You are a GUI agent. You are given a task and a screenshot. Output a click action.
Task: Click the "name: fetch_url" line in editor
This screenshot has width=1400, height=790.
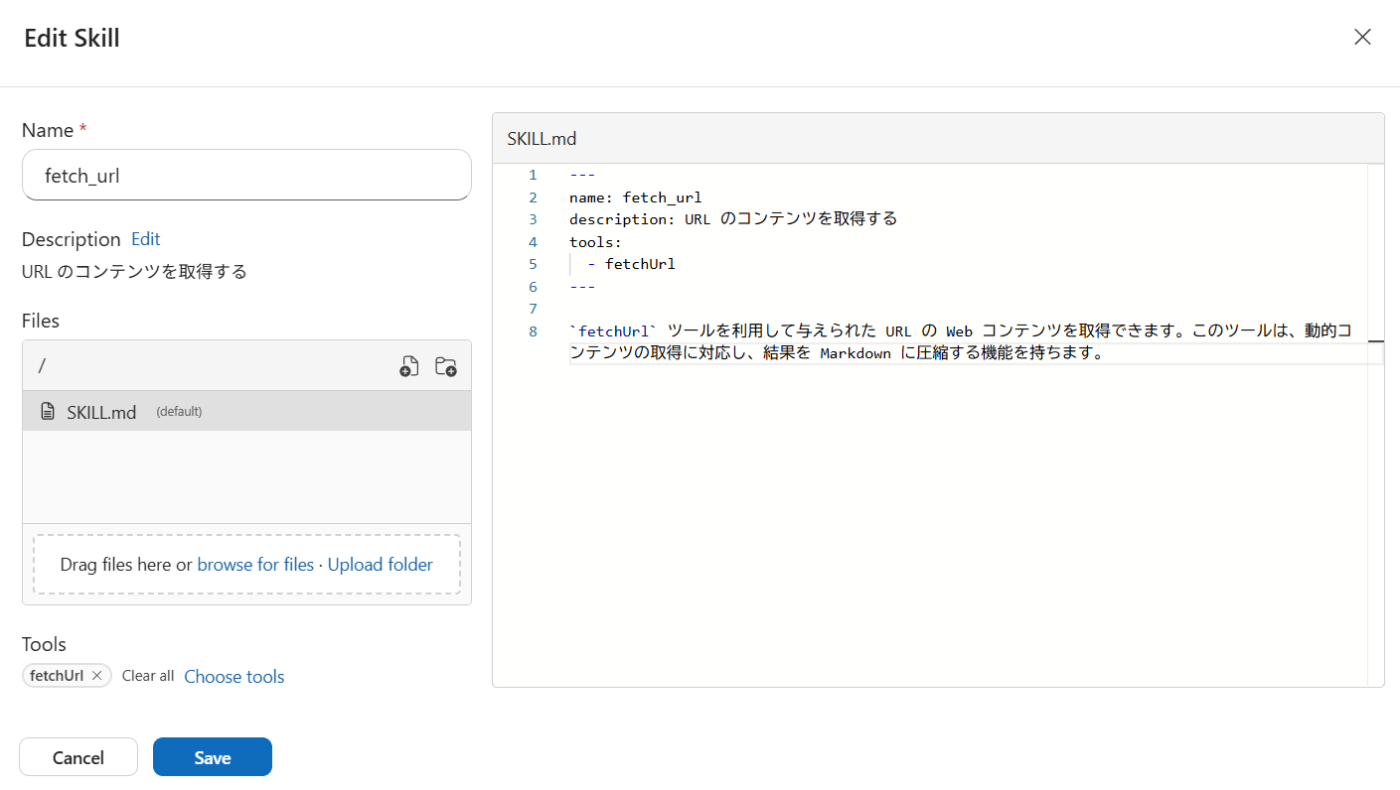click(x=635, y=197)
